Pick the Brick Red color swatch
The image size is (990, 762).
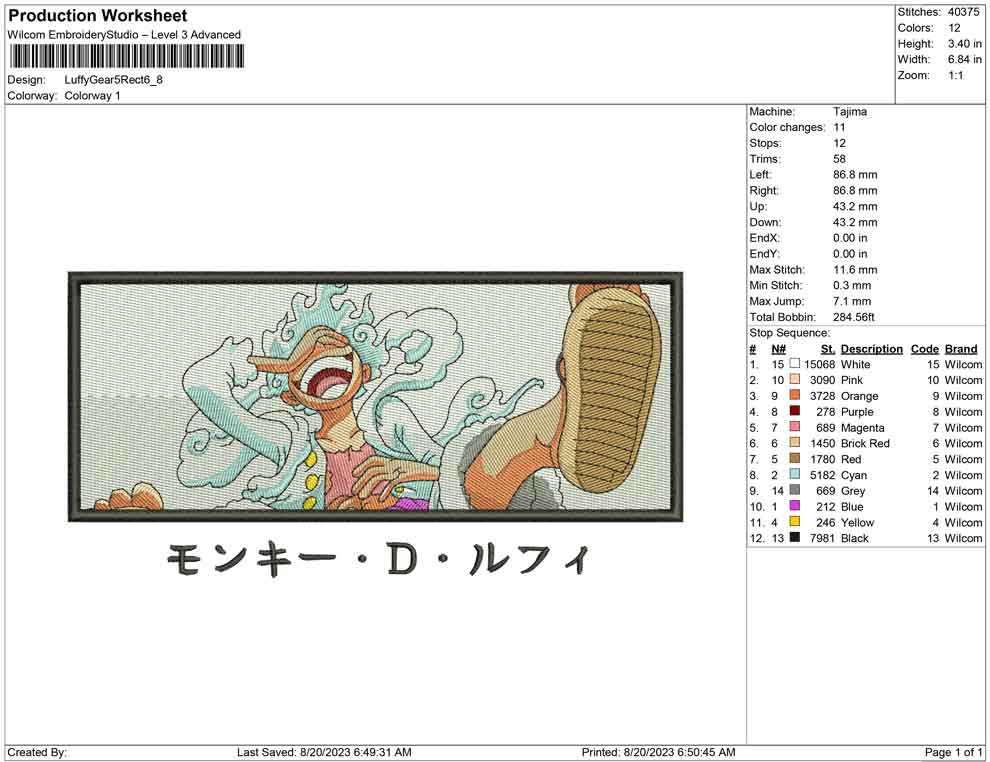(x=794, y=443)
